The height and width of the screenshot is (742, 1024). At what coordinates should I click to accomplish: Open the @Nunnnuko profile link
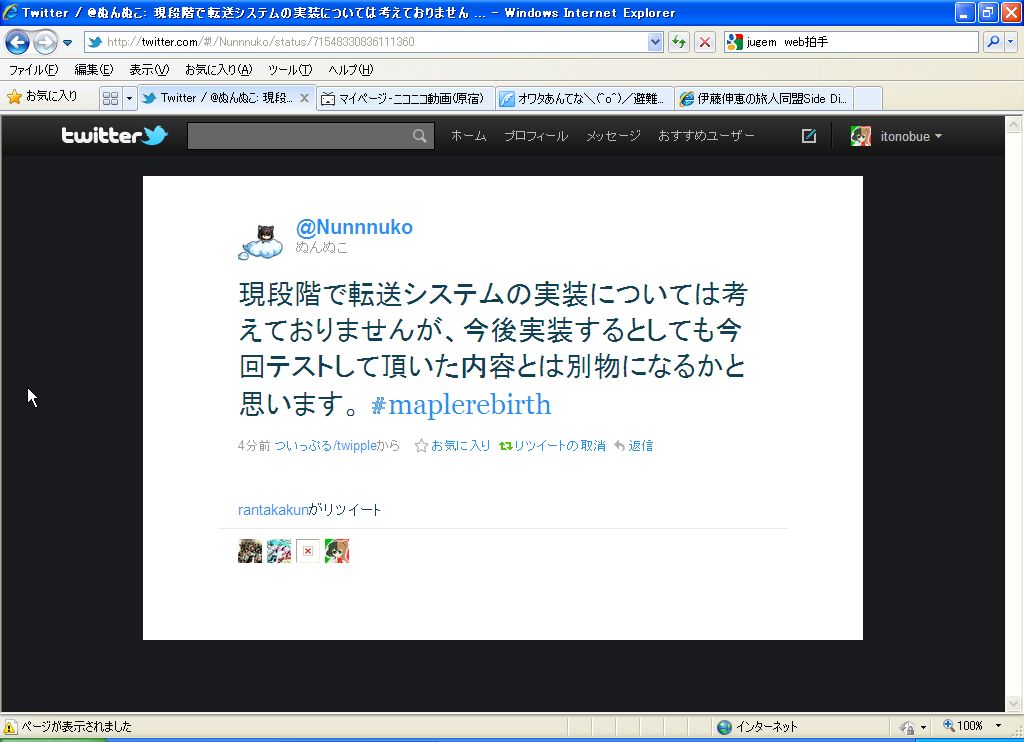354,227
